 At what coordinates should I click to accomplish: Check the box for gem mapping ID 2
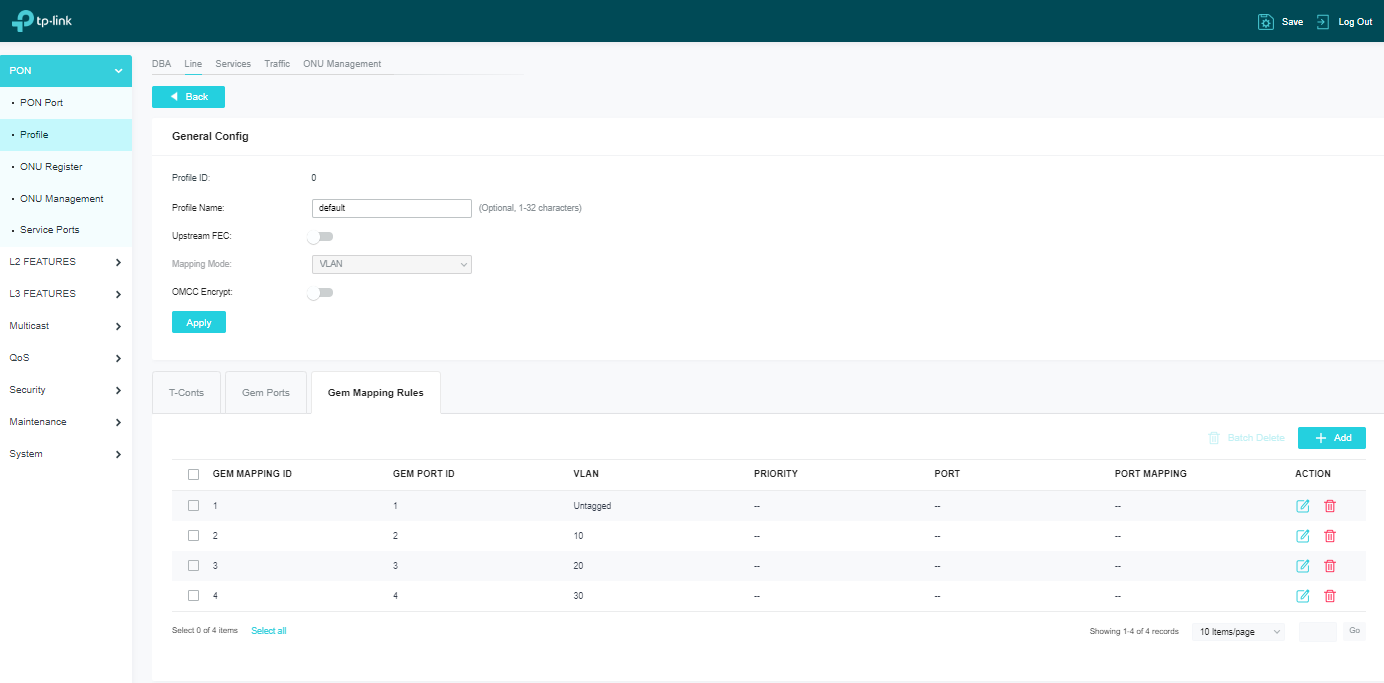click(x=193, y=536)
